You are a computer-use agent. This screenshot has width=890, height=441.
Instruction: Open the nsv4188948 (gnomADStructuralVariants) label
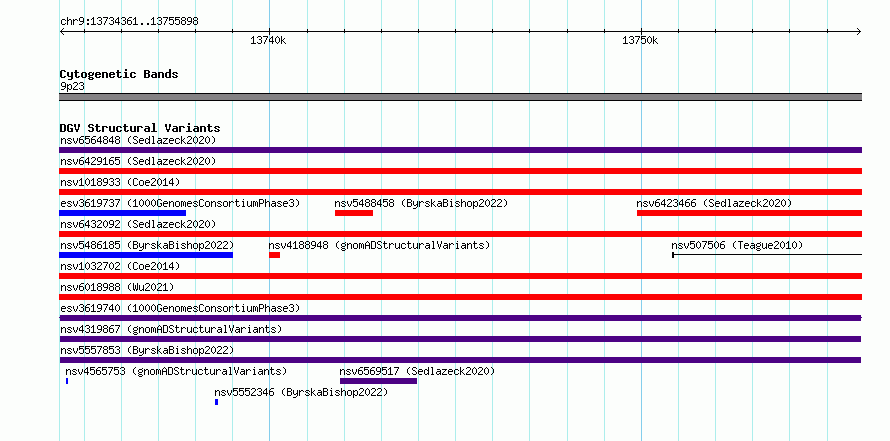tap(379, 245)
